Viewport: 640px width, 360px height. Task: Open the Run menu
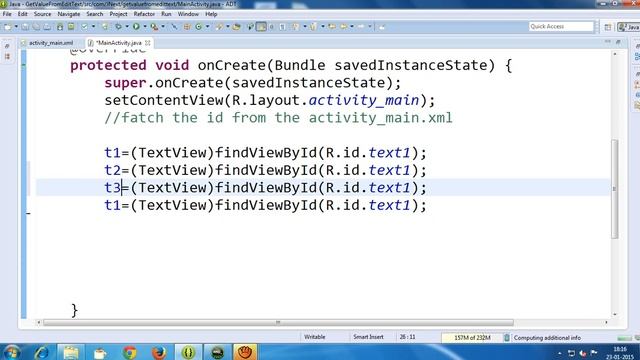166,14
